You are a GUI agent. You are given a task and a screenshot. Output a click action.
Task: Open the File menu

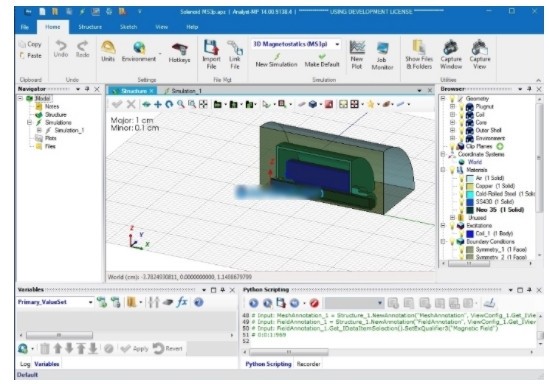pyautogui.click(x=25, y=27)
